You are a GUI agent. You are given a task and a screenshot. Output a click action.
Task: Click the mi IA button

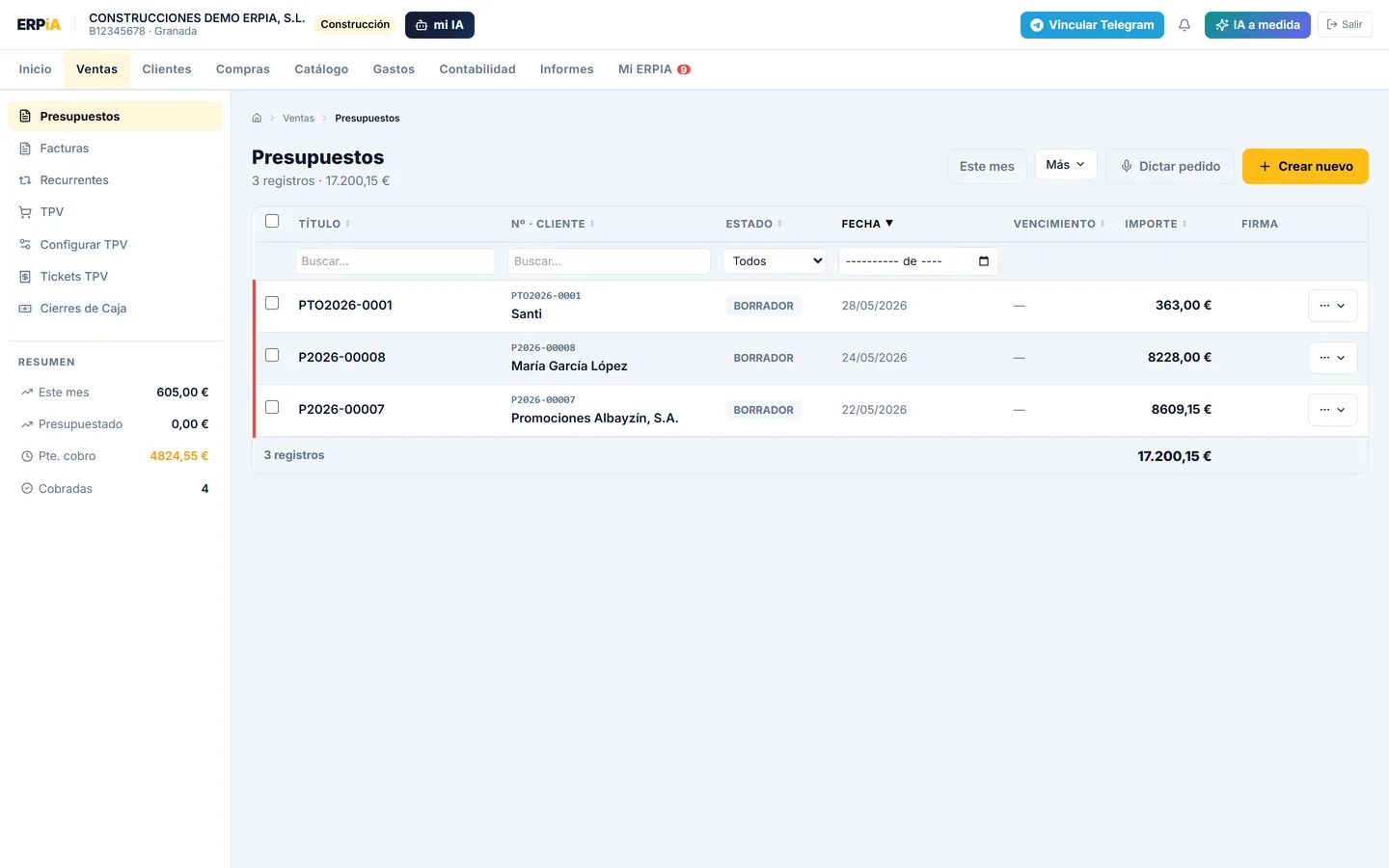[440, 25]
